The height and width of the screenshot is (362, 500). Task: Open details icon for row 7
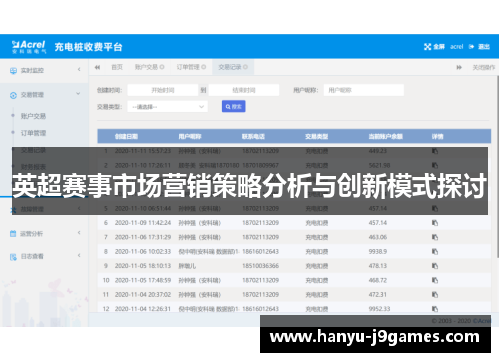click(x=435, y=237)
